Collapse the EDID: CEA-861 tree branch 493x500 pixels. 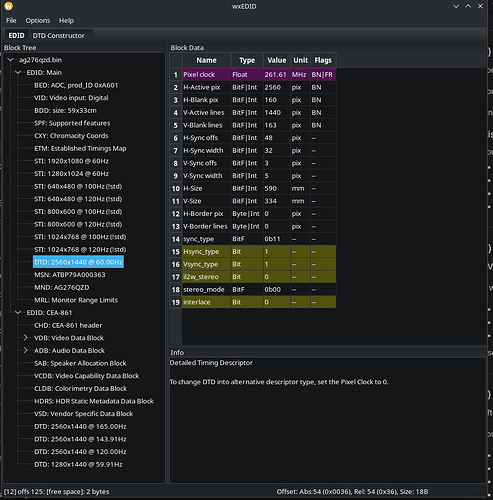click(x=18, y=313)
